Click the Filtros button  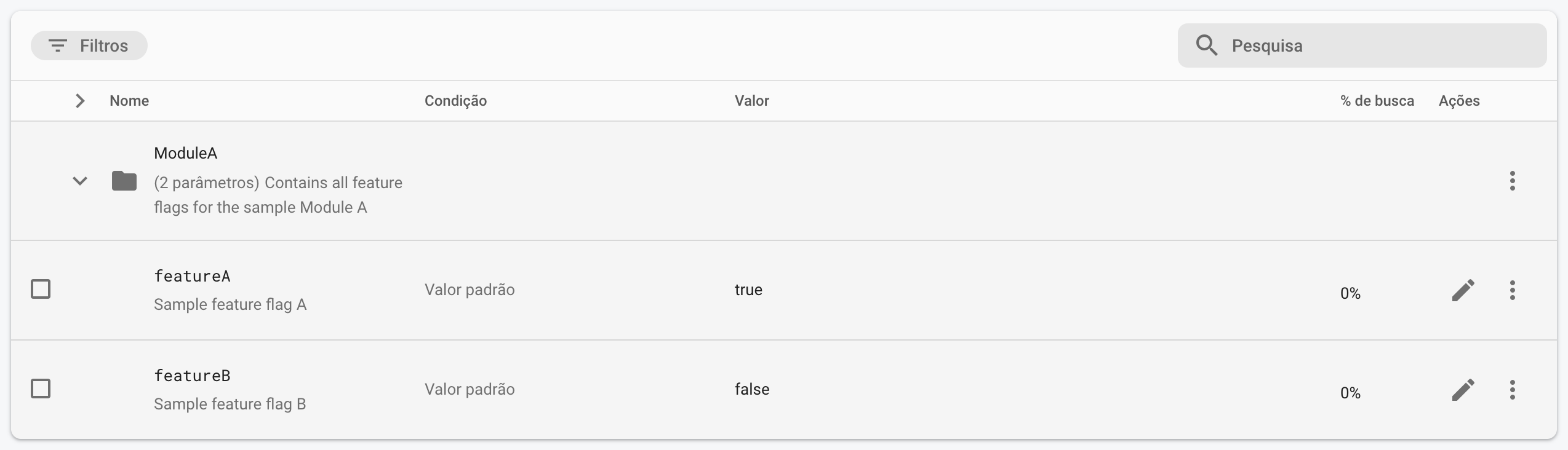tap(89, 45)
